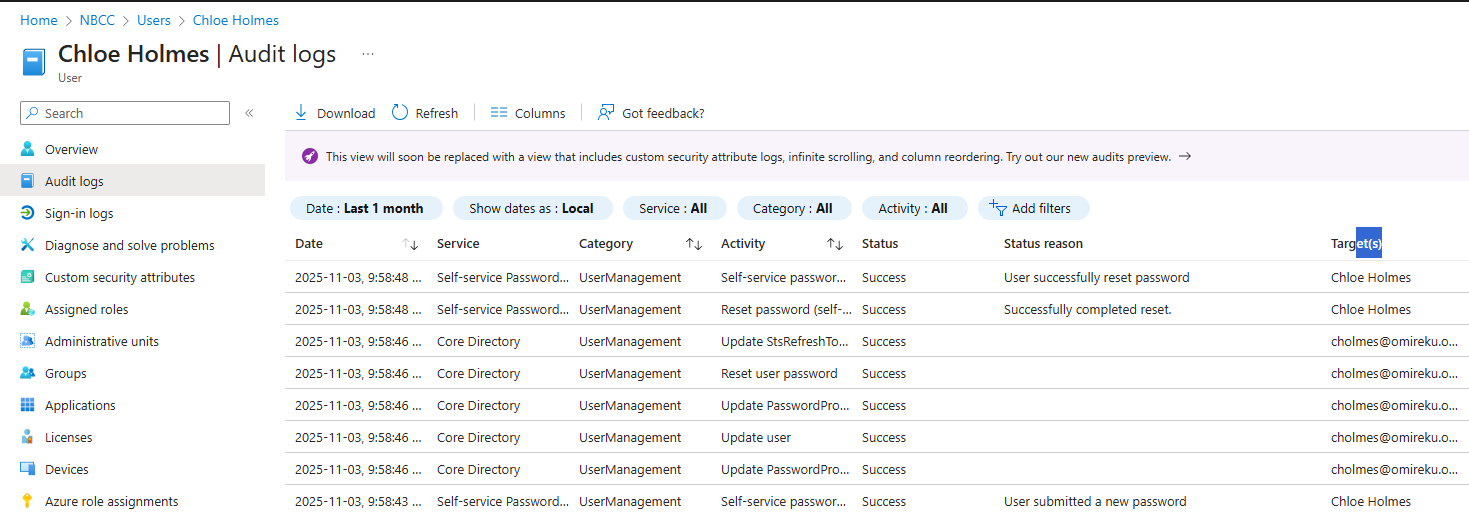Click the Add filters funnel icon
Screen dimensions: 1469x515
[x=997, y=207]
